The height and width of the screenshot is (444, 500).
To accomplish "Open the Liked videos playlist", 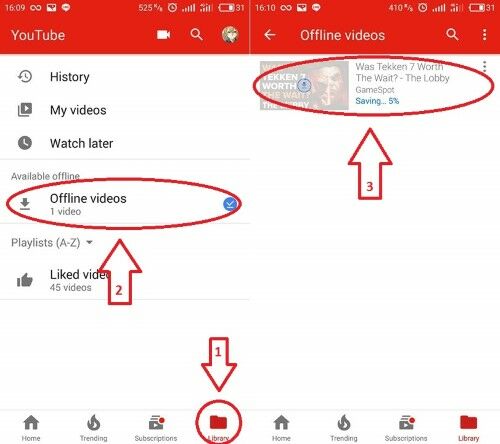I will point(125,280).
